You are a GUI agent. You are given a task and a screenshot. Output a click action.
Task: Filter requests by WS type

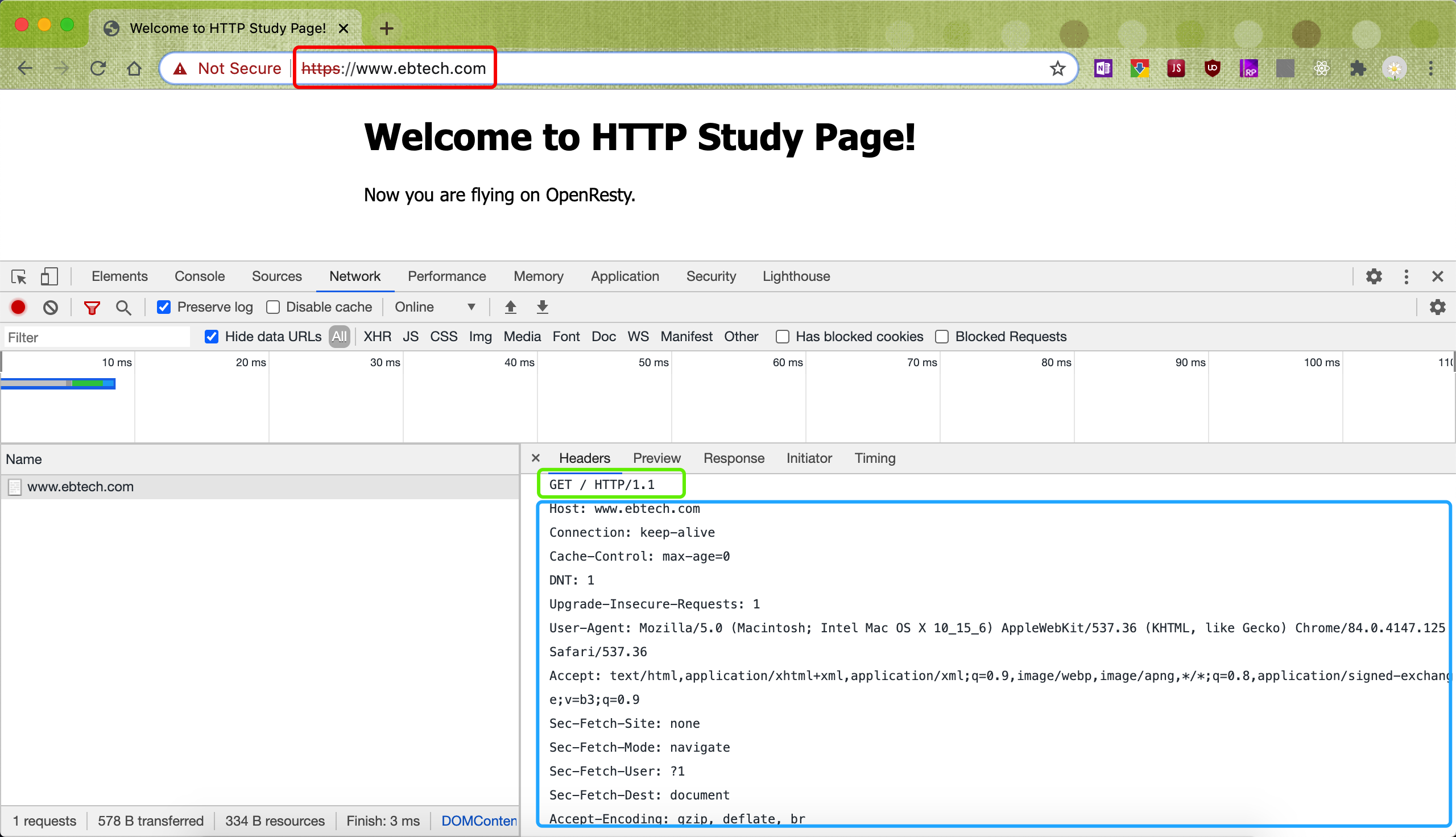tap(638, 337)
